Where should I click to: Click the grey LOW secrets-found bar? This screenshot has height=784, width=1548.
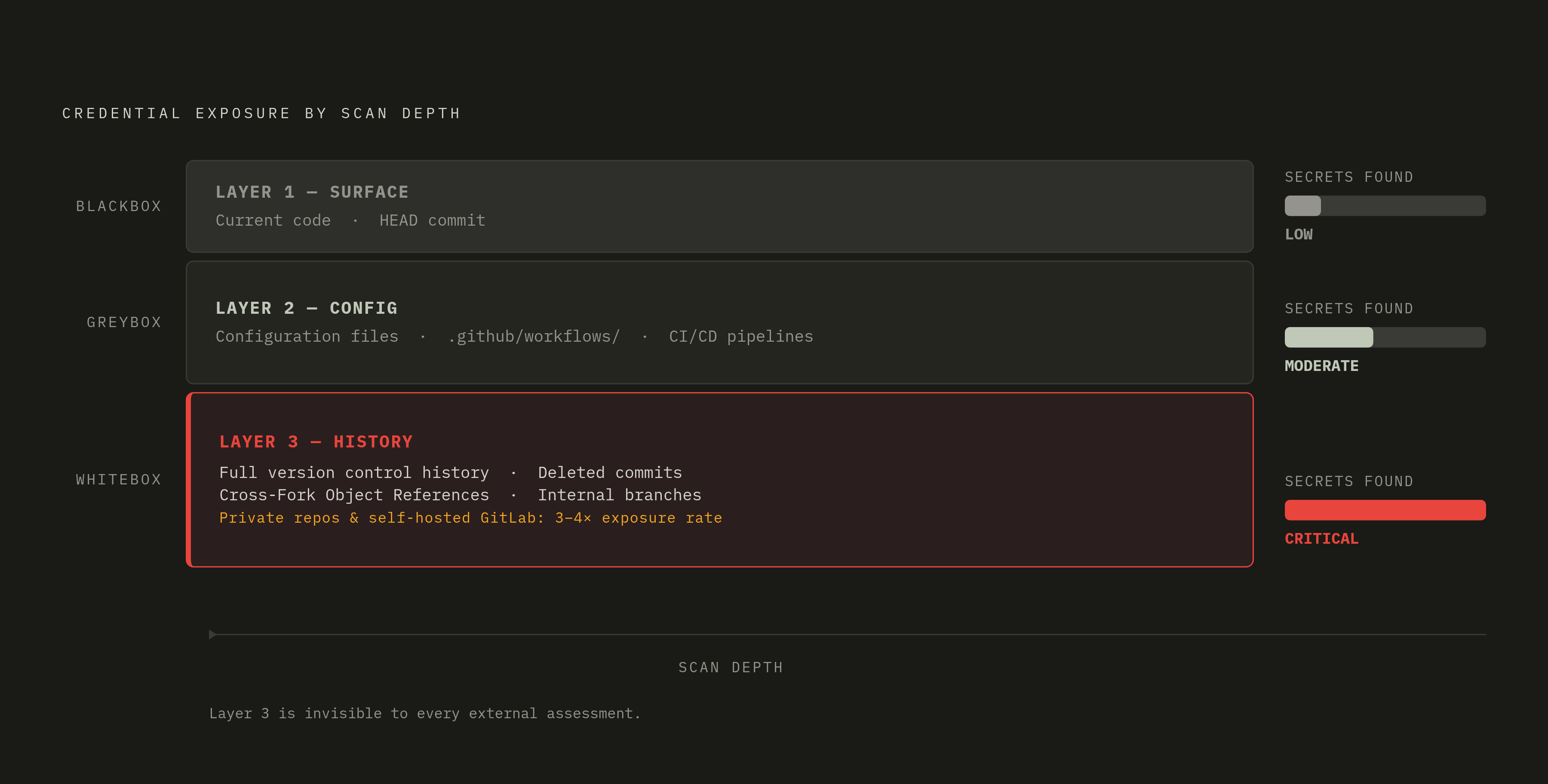(x=1385, y=205)
